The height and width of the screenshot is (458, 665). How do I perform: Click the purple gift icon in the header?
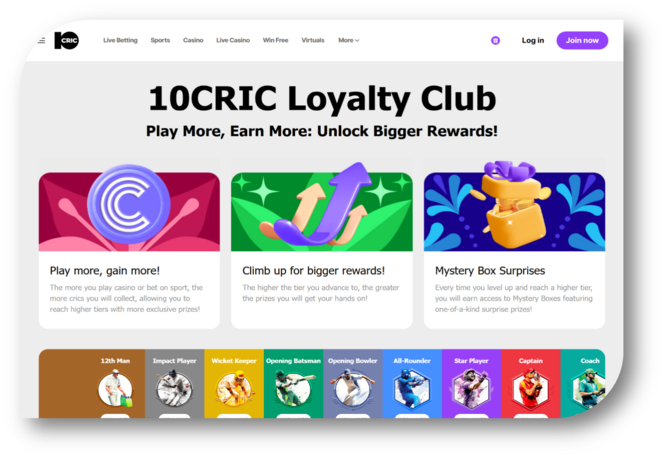coord(495,40)
